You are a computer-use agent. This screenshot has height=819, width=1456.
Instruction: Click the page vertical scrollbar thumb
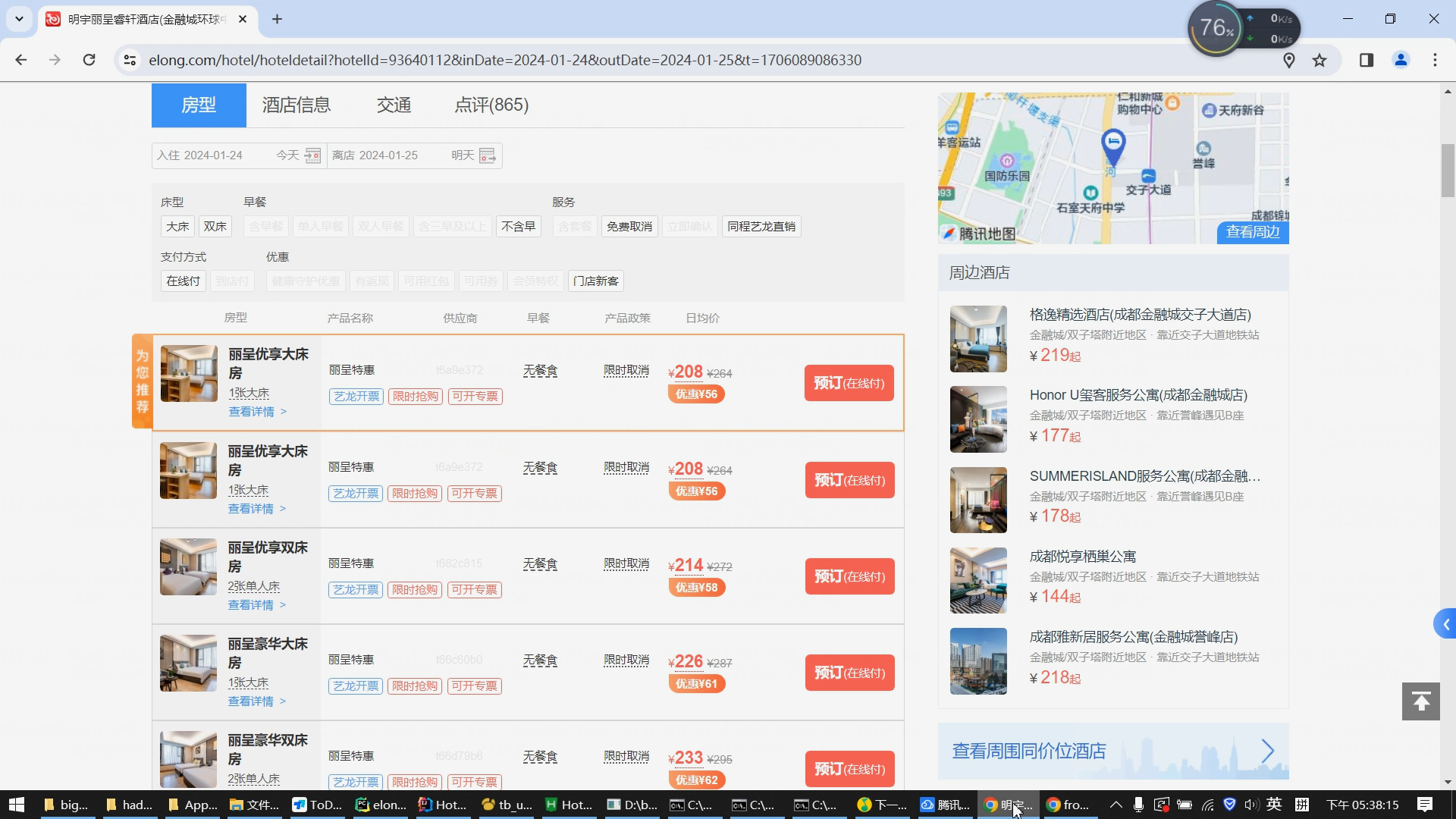[x=1447, y=171]
